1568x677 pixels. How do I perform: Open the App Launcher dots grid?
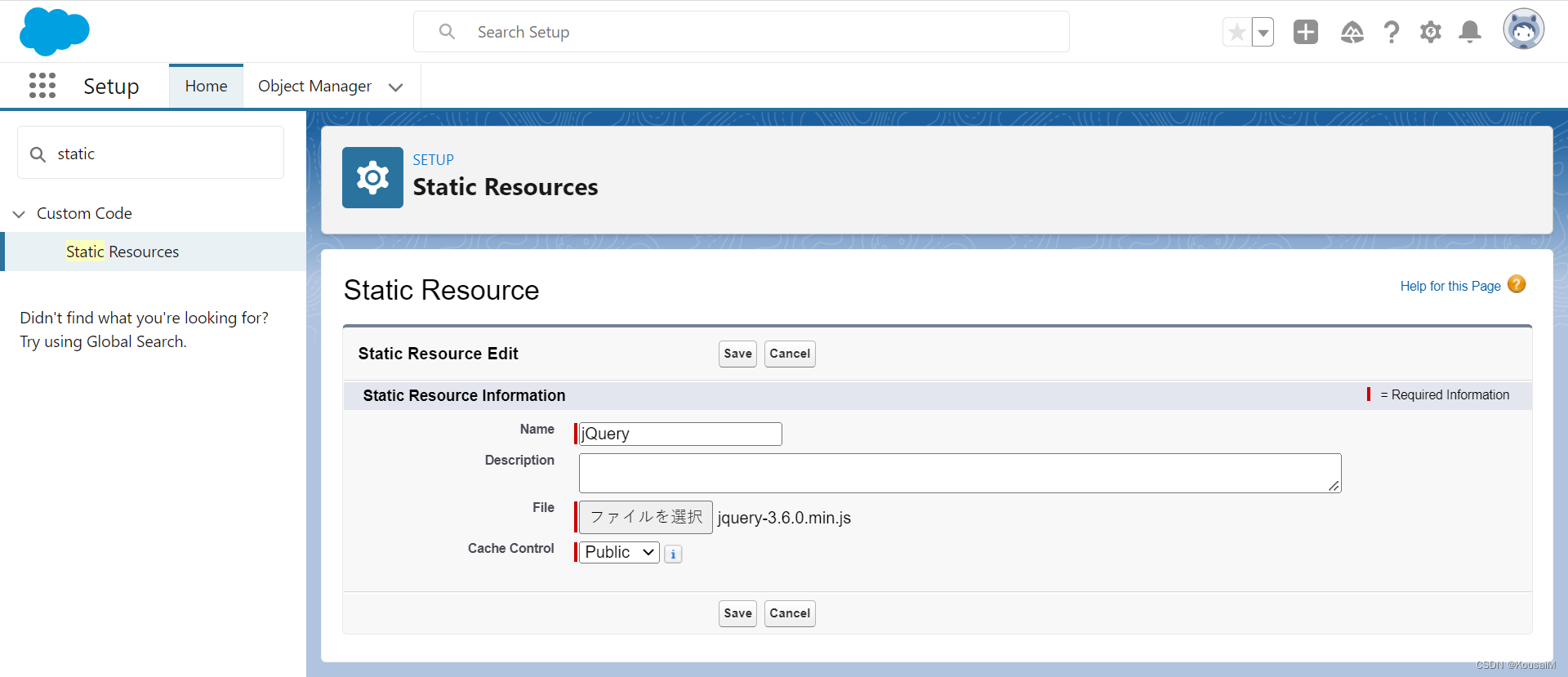[x=42, y=85]
